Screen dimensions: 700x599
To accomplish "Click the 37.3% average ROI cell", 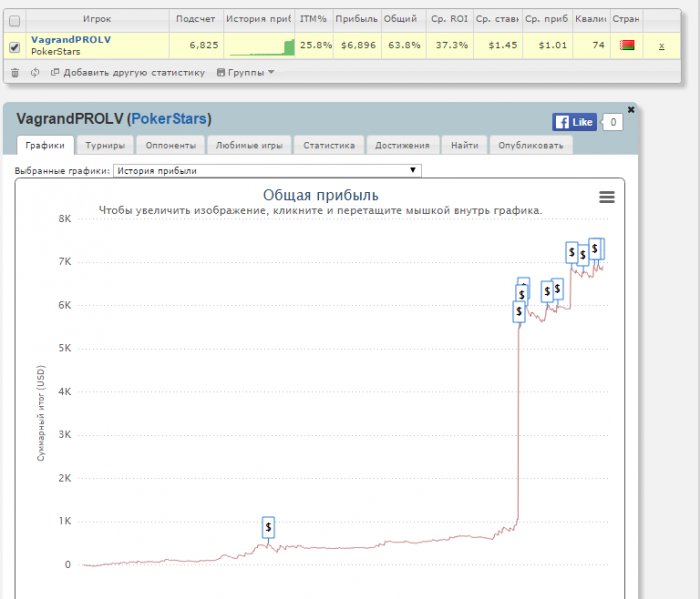I will tap(451, 45).
